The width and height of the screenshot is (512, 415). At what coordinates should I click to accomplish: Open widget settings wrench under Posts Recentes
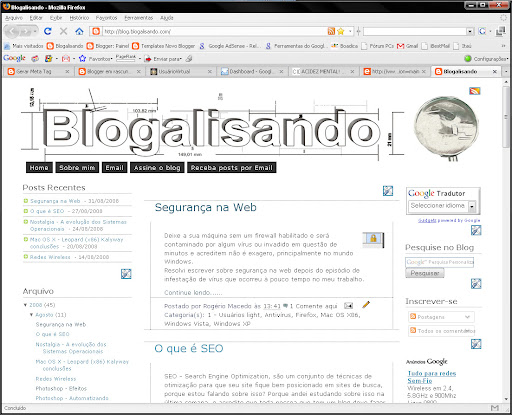[x=126, y=274]
